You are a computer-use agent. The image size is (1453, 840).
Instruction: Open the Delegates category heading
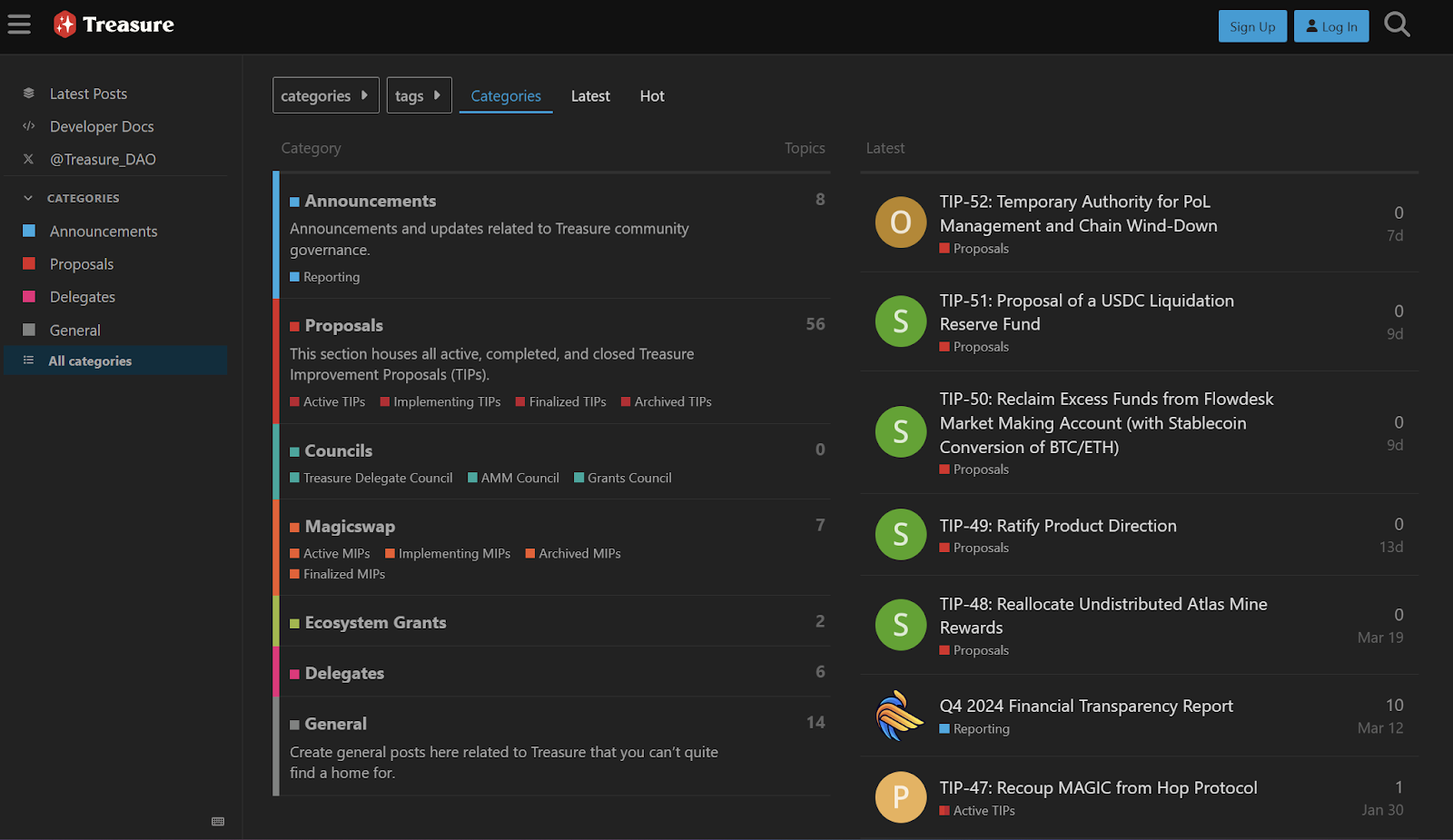point(344,673)
